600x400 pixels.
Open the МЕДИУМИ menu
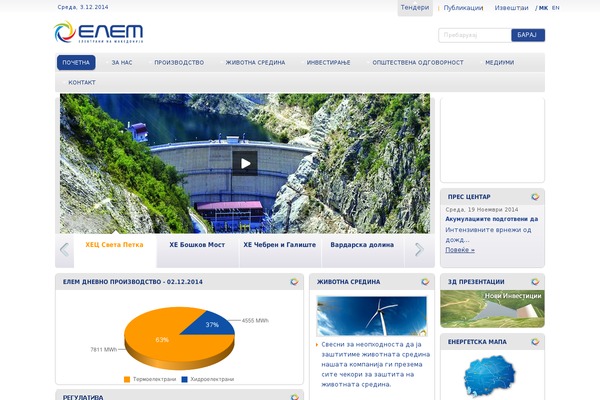[499, 62]
